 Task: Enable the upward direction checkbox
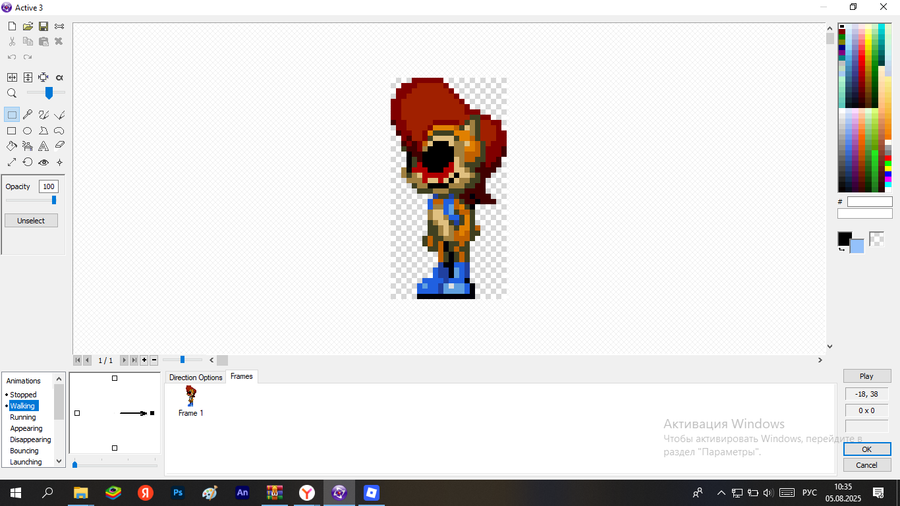(x=114, y=378)
